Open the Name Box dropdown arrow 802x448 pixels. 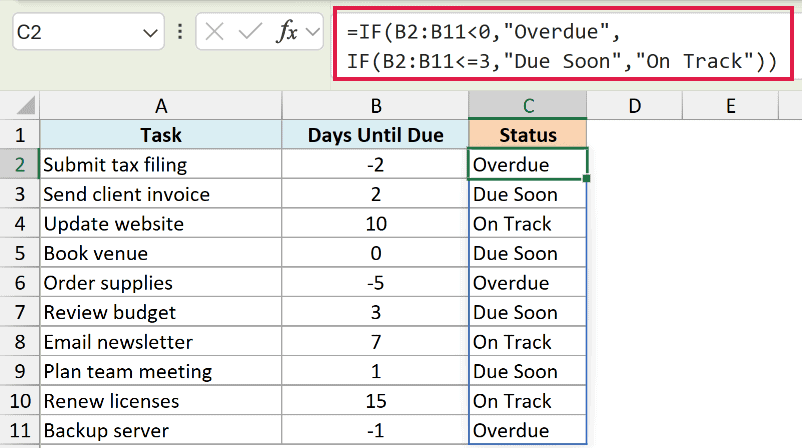click(150, 34)
